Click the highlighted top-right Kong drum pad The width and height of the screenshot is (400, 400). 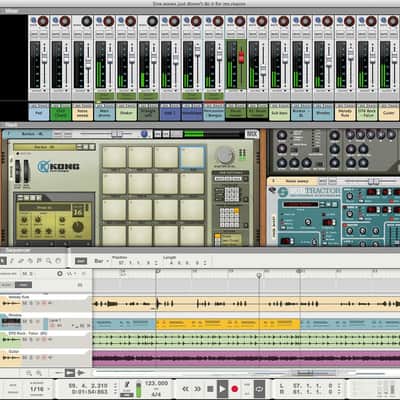(x=192, y=157)
